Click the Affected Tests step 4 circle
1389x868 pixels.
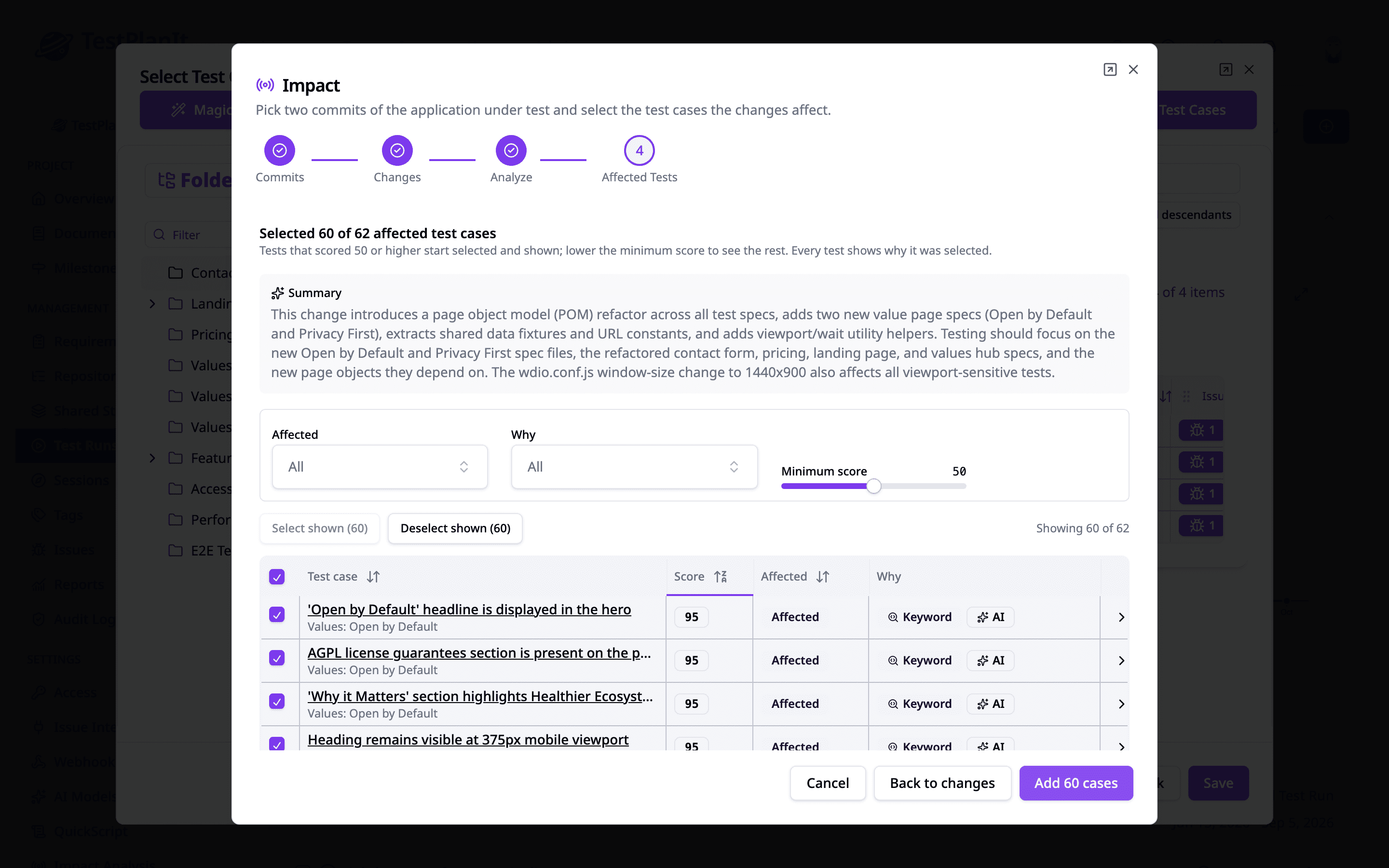pyautogui.click(x=640, y=150)
